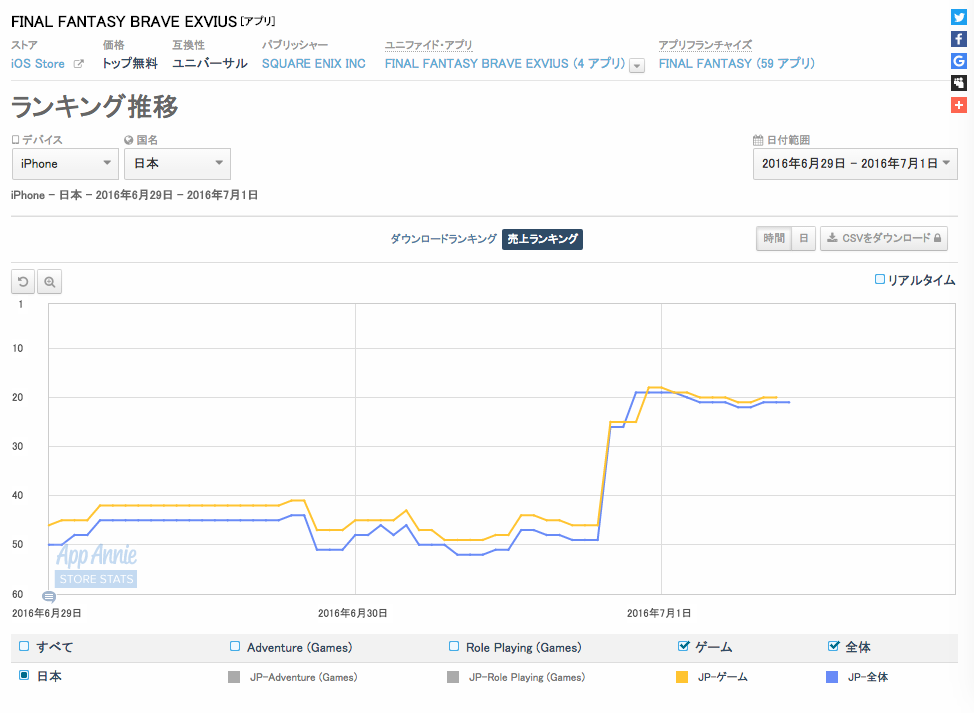This screenshot has height=713, width=974.
Task: Click the JP-Role Playing (Games) gray swatch
Action: pos(453,677)
